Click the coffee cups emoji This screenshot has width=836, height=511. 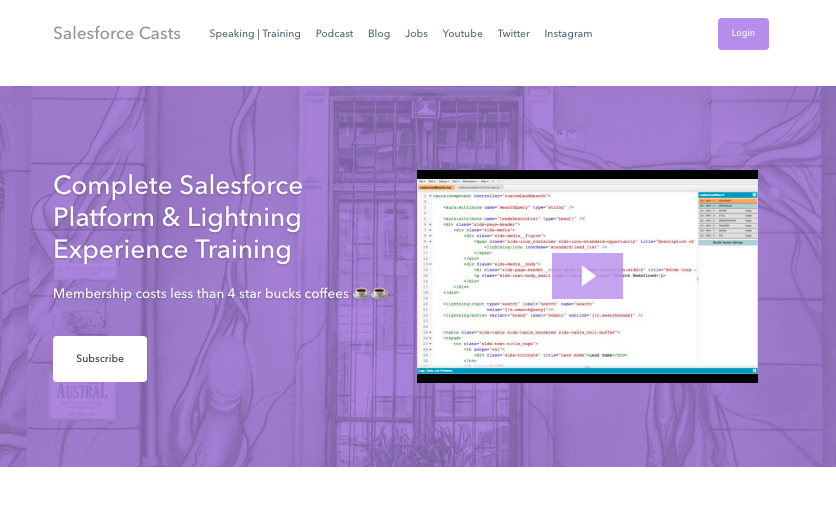[371, 293]
